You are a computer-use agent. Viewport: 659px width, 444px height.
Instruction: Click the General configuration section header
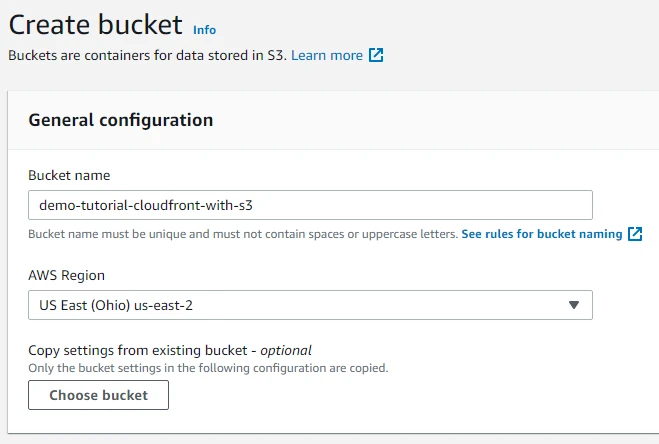tap(120, 120)
